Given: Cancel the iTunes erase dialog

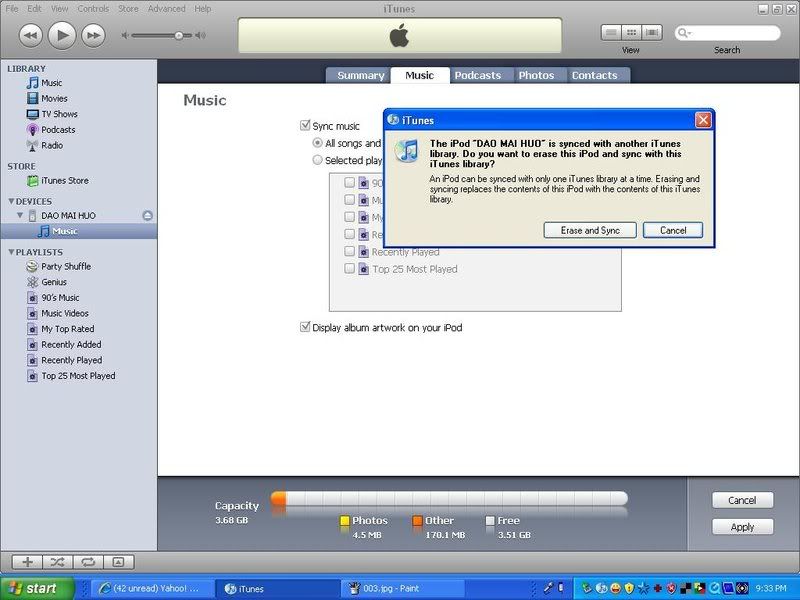Looking at the screenshot, I should pyautogui.click(x=673, y=230).
